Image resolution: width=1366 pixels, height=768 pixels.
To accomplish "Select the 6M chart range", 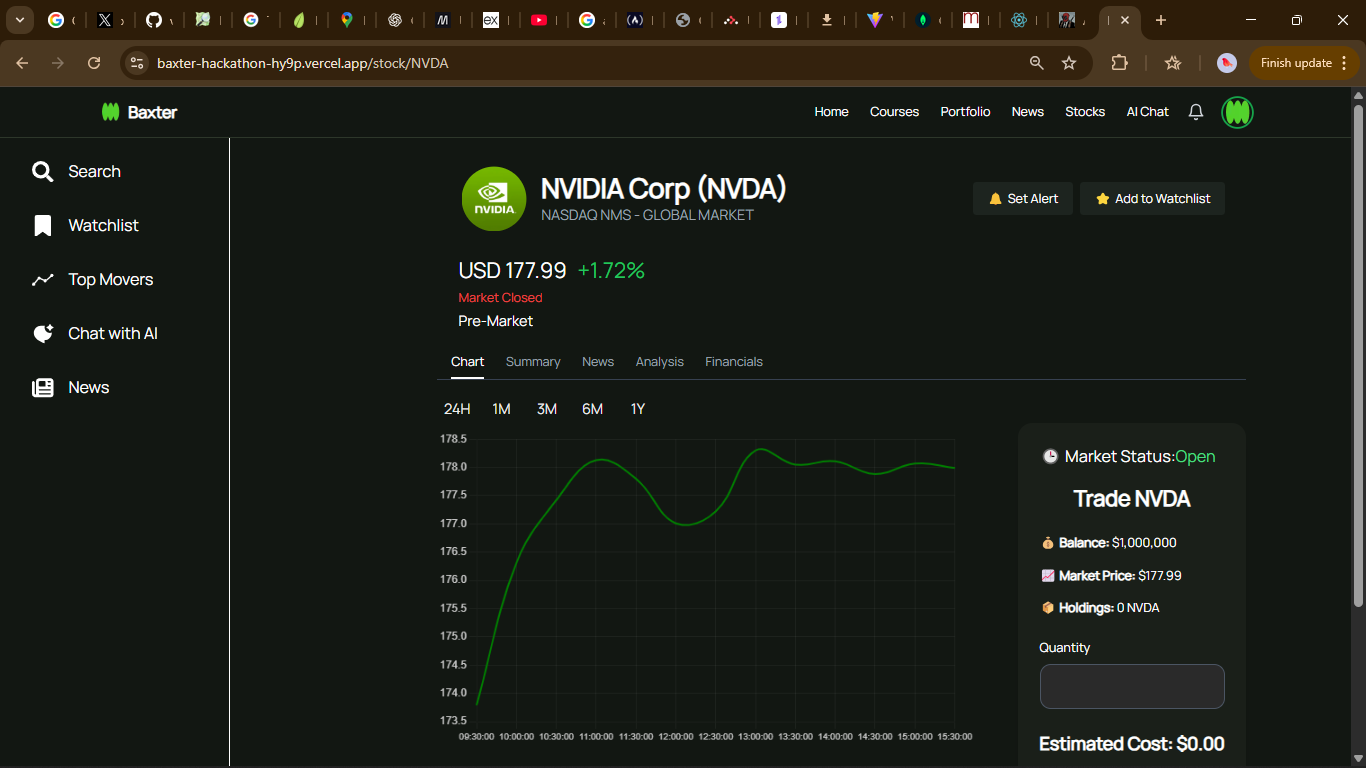I will tap(593, 409).
